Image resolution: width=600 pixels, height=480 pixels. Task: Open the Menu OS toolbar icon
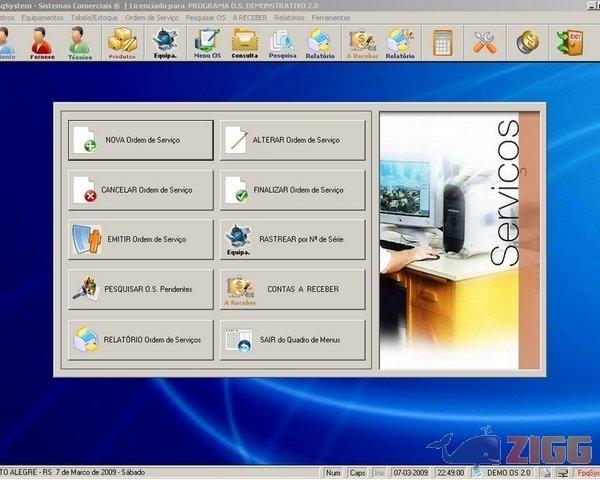click(207, 43)
